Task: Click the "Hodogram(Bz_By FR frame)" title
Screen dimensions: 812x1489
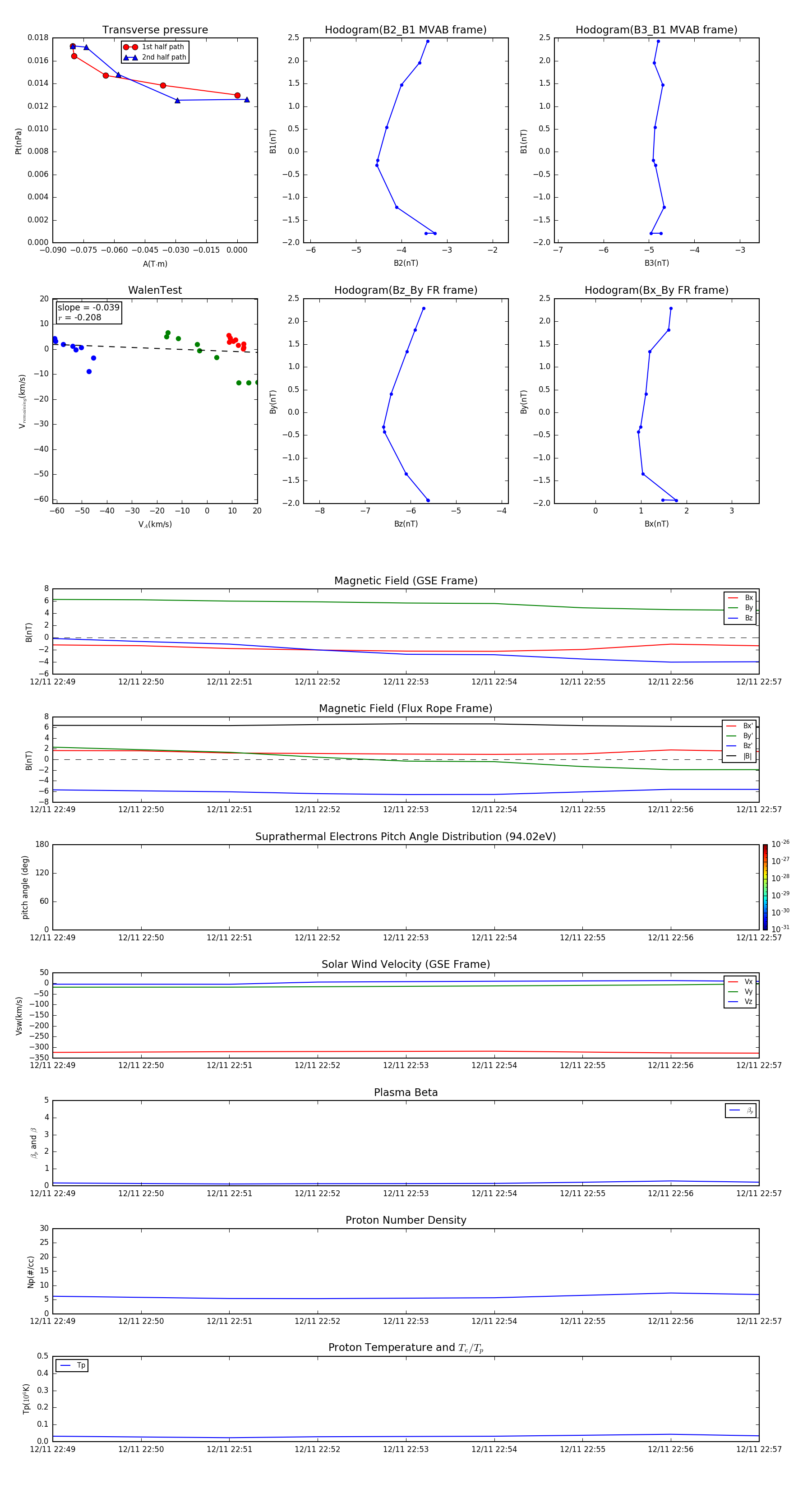Action: (406, 290)
